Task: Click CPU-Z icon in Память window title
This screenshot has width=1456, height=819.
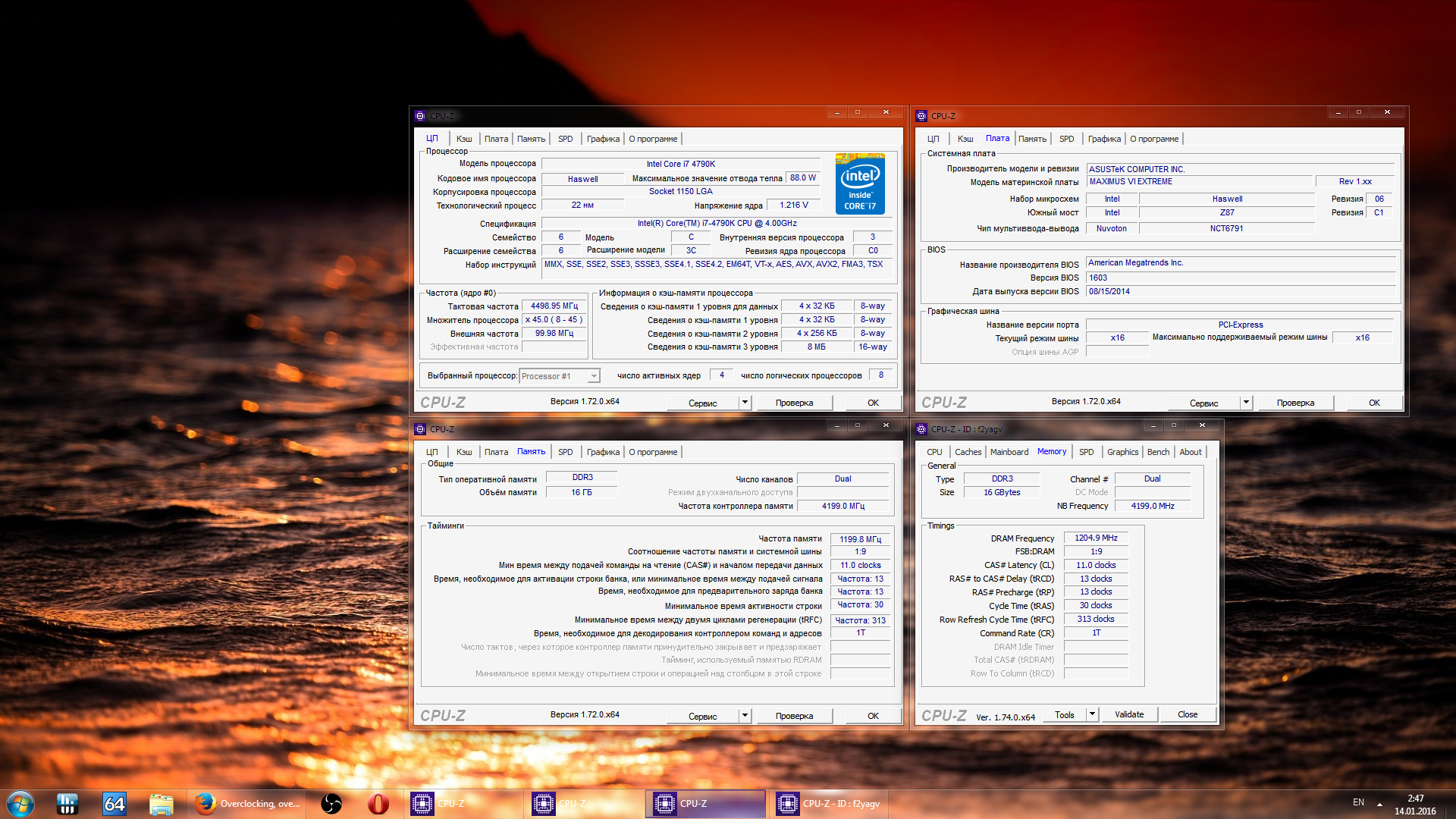Action: tap(420, 429)
